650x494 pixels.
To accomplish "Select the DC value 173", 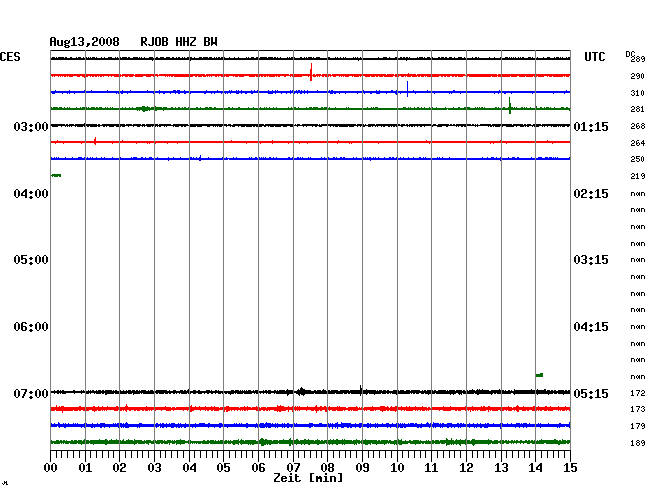I will point(638,409).
